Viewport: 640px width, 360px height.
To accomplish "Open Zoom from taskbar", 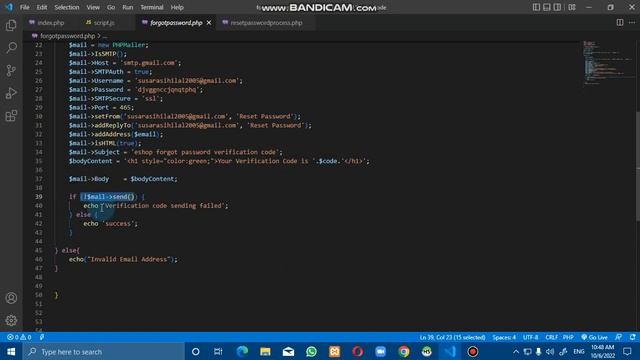I will (x=380, y=351).
